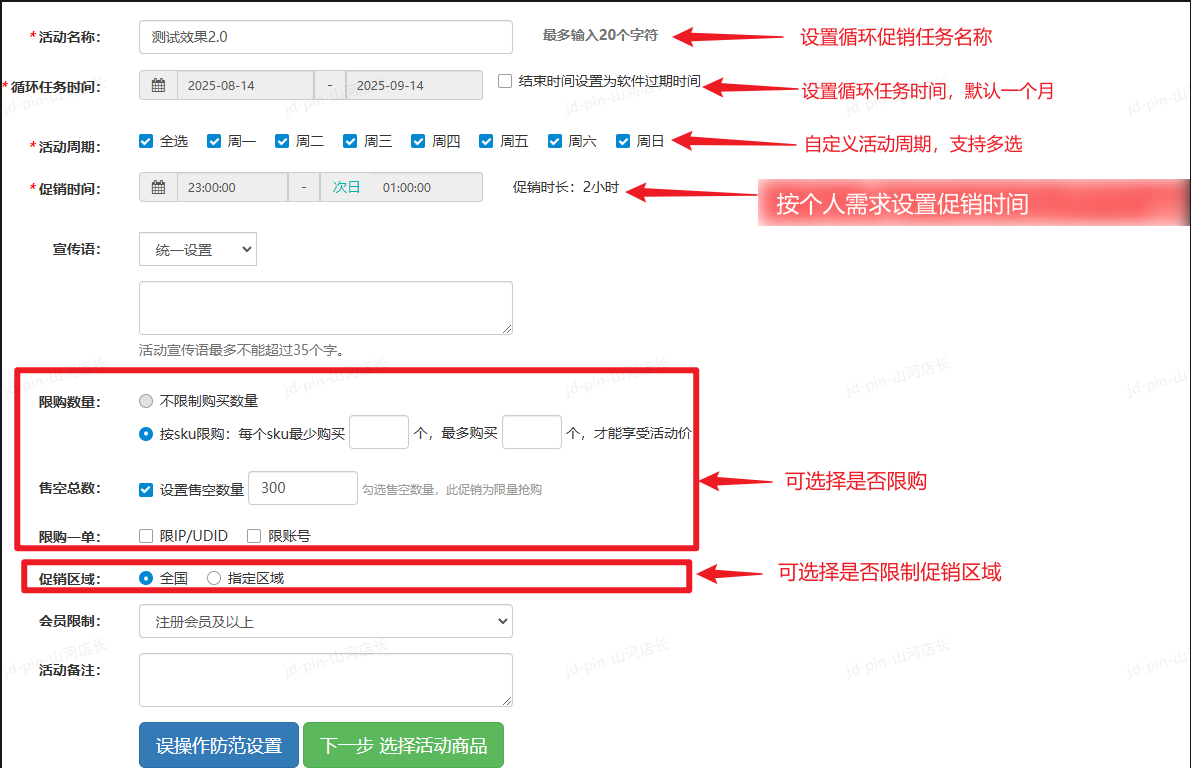This screenshot has height=768, width=1191.
Task: Enable end time as software expiry checkbox
Action: point(505,81)
